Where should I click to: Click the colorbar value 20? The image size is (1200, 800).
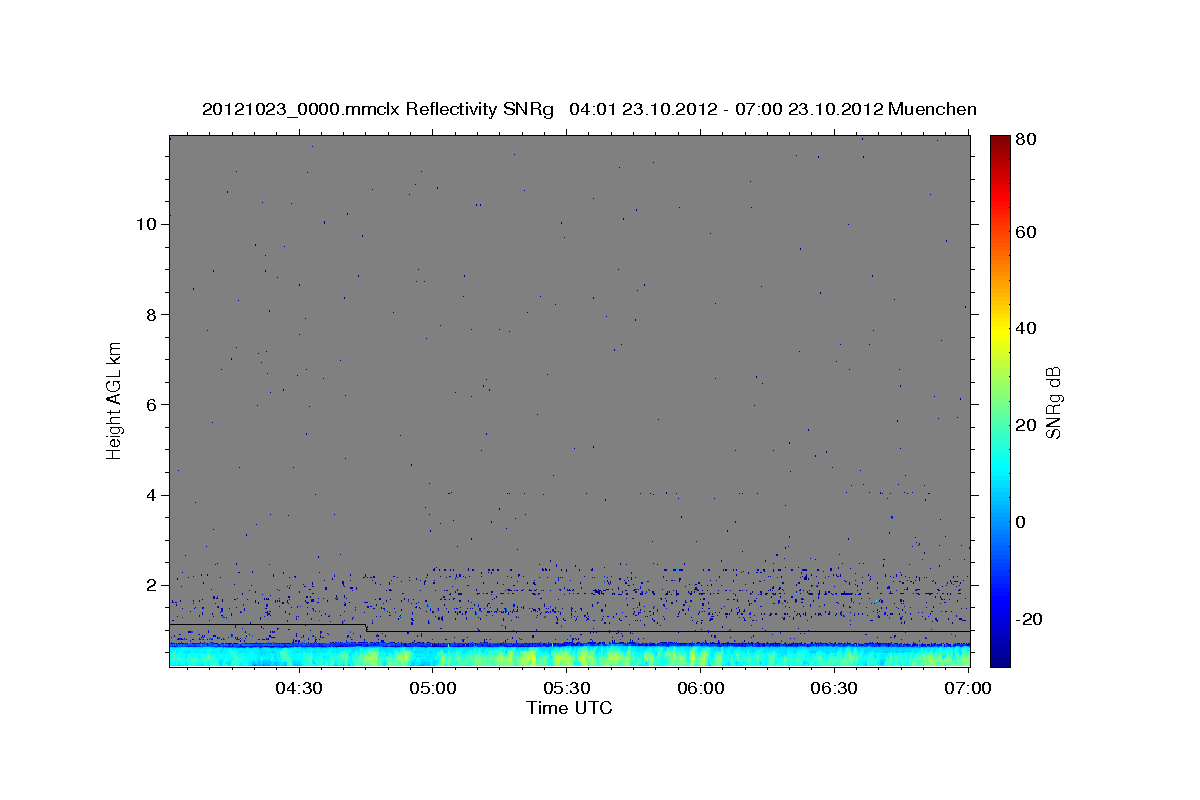1026,426
